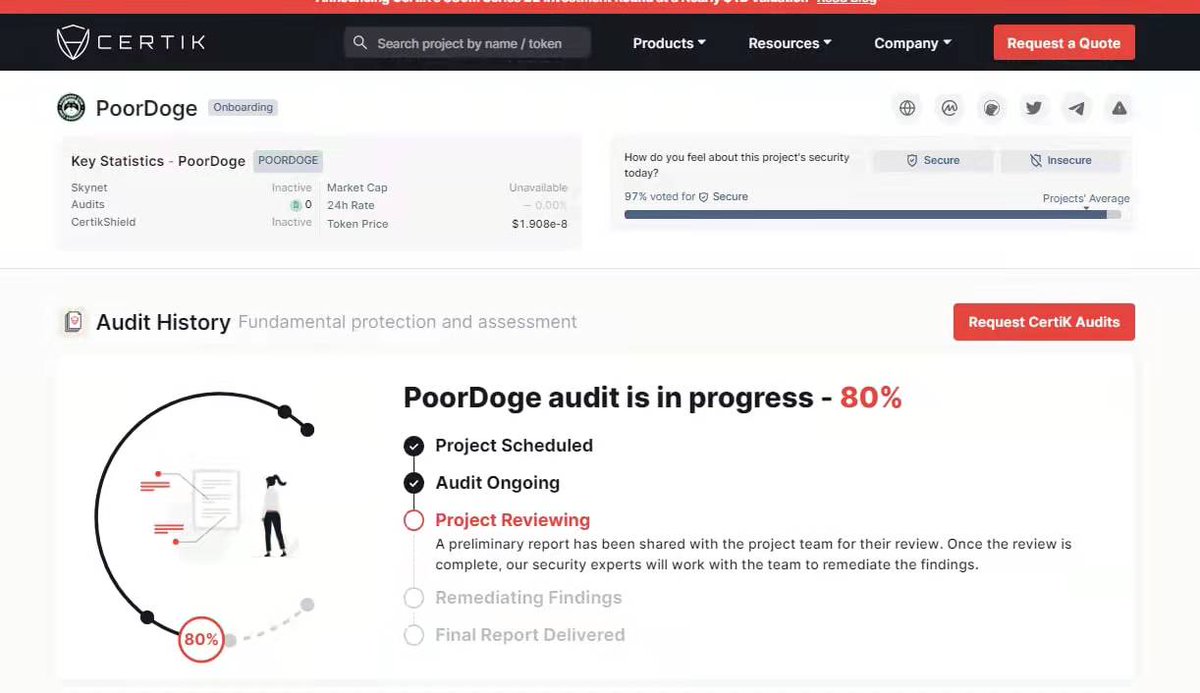
Task: Click the Project Scheduled checkmark
Action: [413, 446]
